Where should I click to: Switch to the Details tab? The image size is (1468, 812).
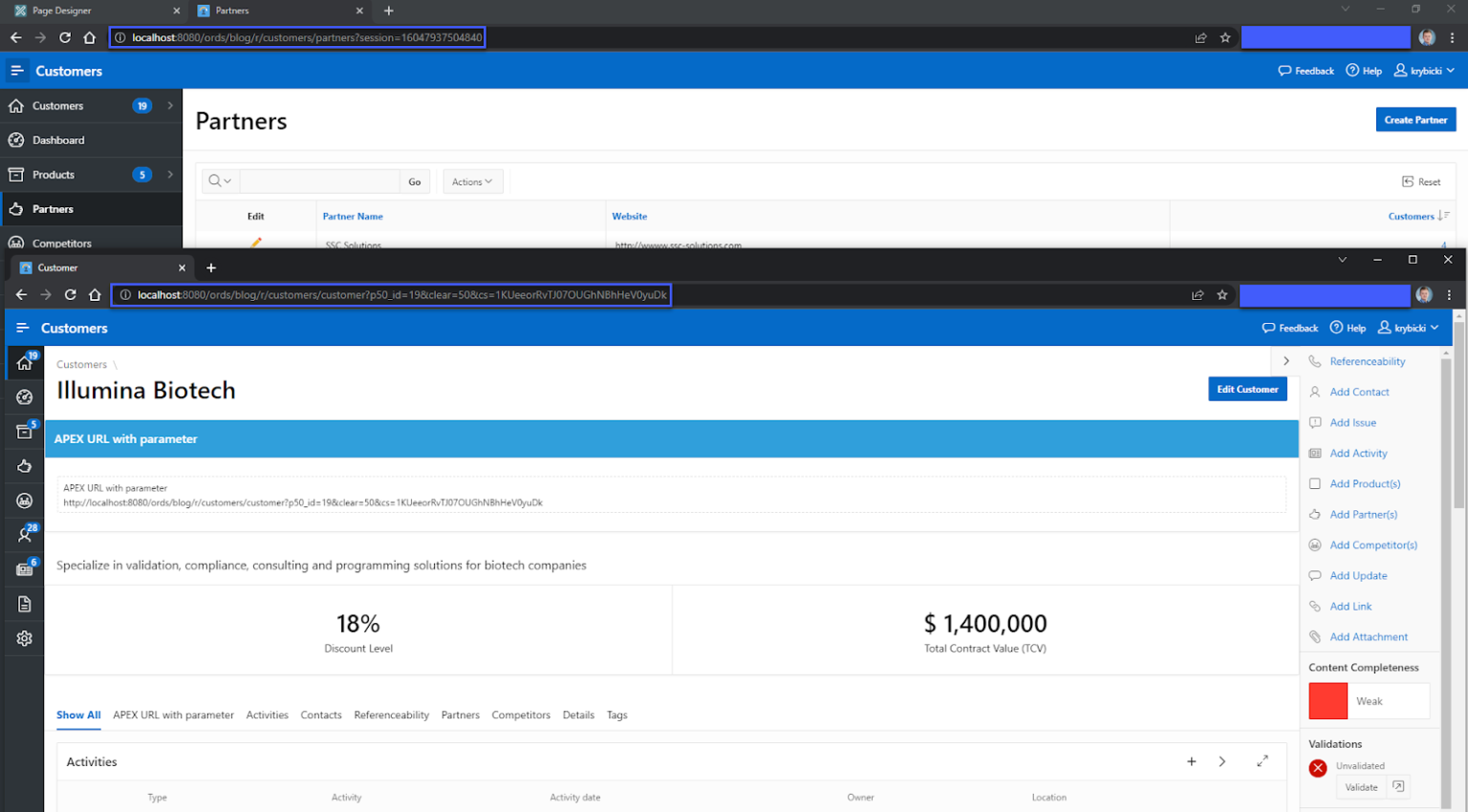[x=578, y=715]
